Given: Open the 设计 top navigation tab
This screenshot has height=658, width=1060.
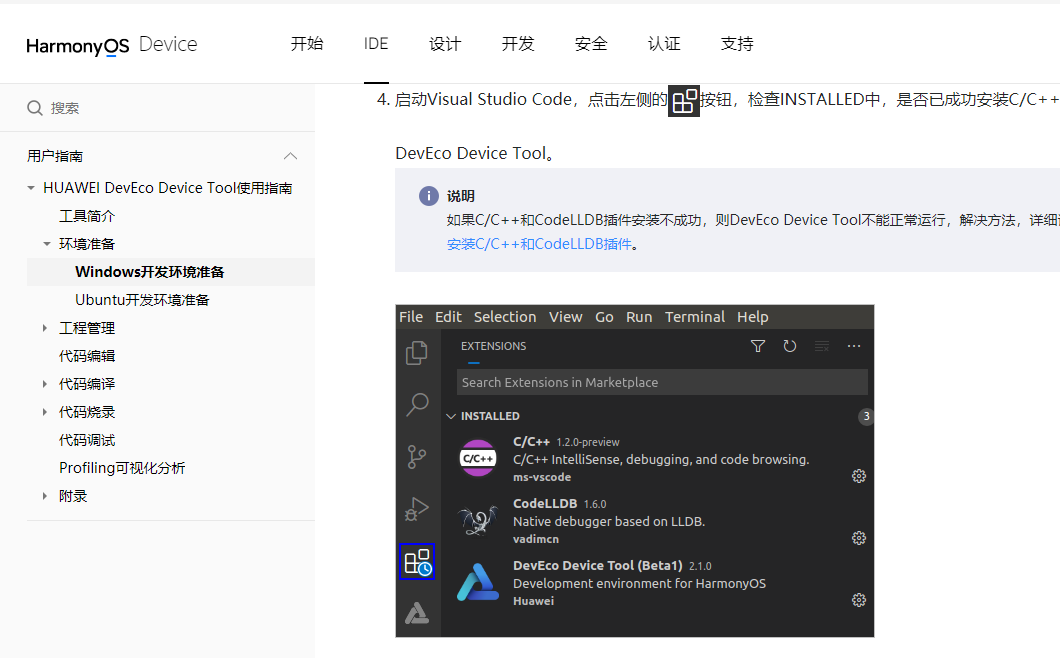Looking at the screenshot, I should point(445,44).
